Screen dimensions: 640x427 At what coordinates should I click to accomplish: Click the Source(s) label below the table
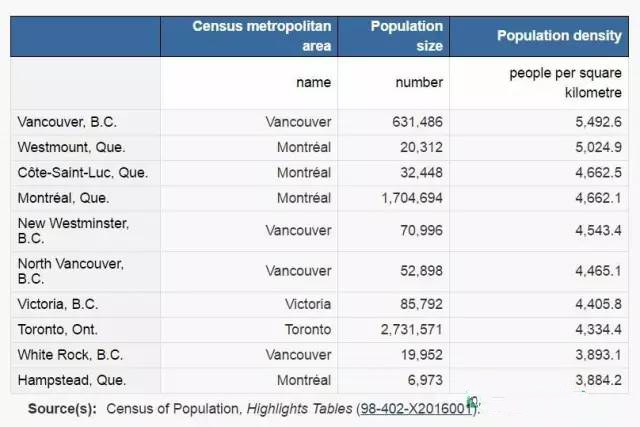62,409
